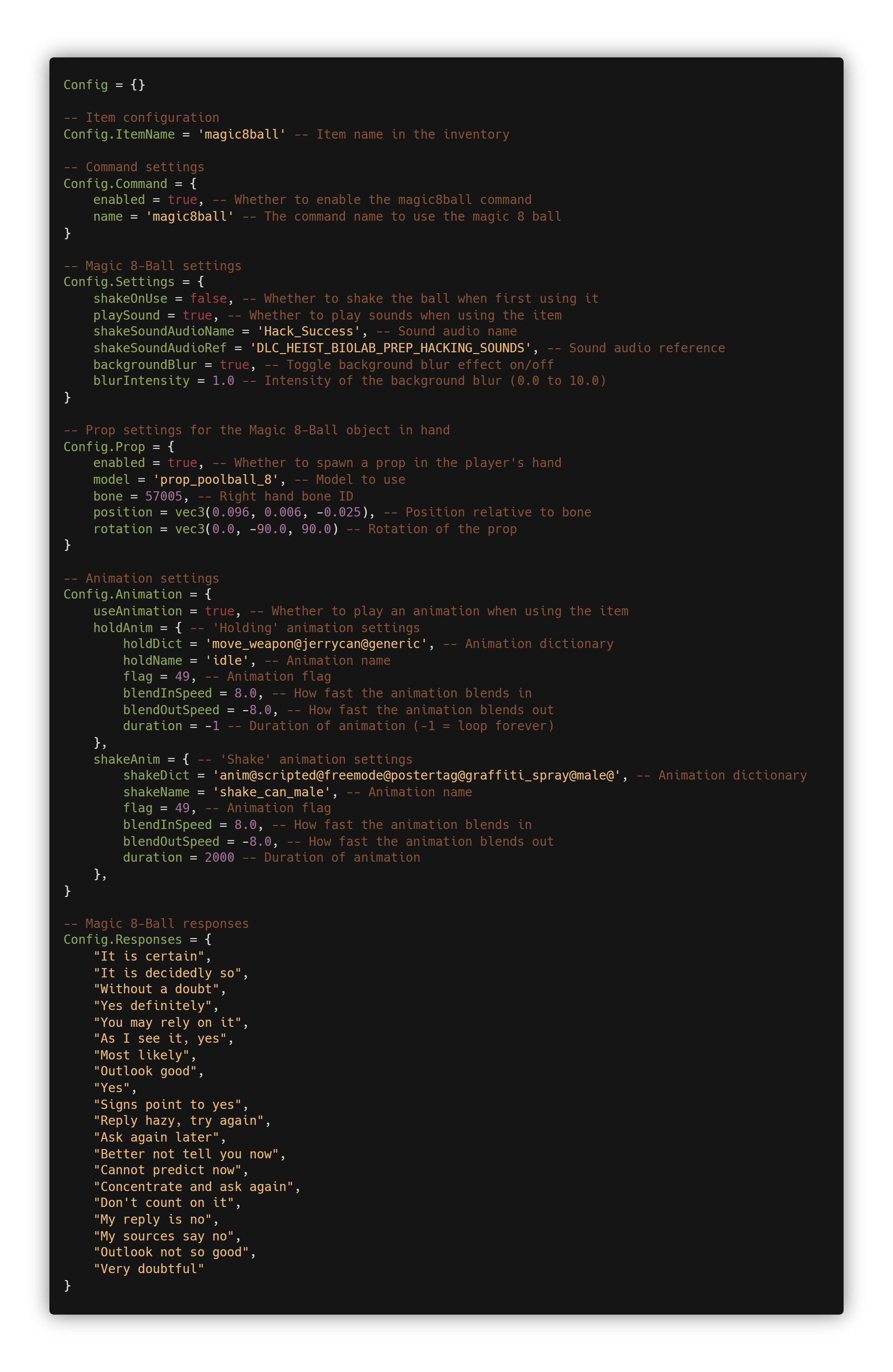Click the true value of Command enabled
The height and width of the screenshot is (1372, 893).
(x=182, y=200)
